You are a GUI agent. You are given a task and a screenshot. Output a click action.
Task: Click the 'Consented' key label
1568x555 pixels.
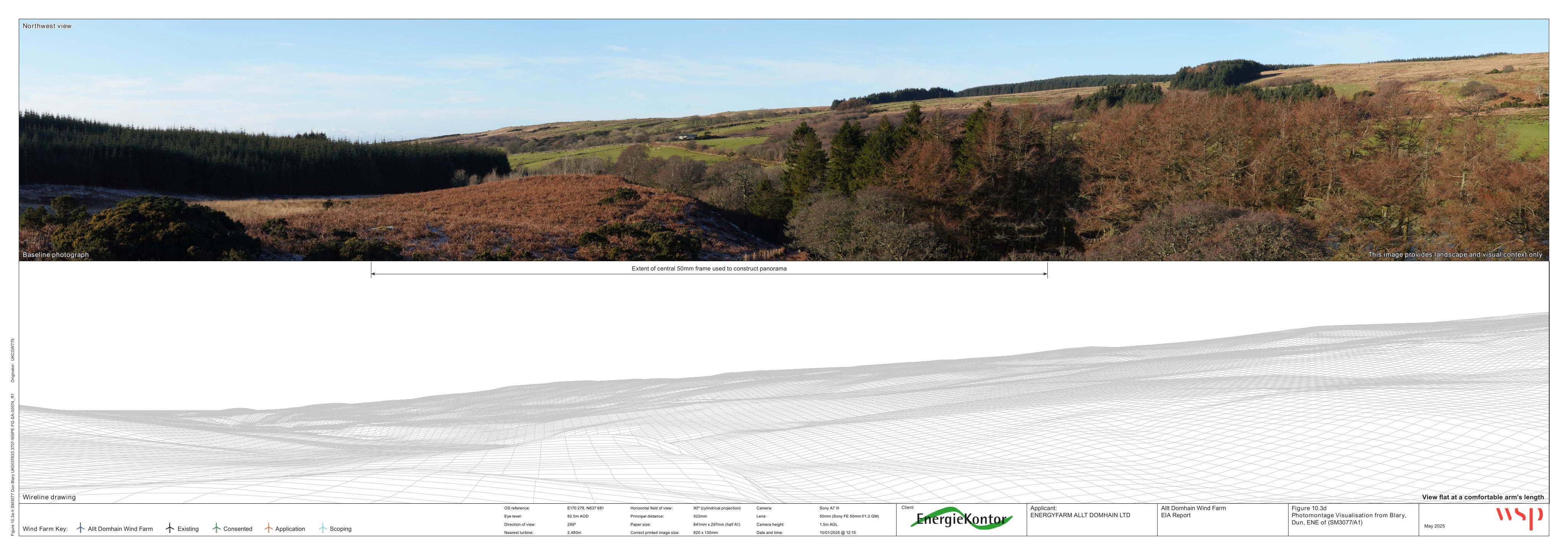point(237,529)
